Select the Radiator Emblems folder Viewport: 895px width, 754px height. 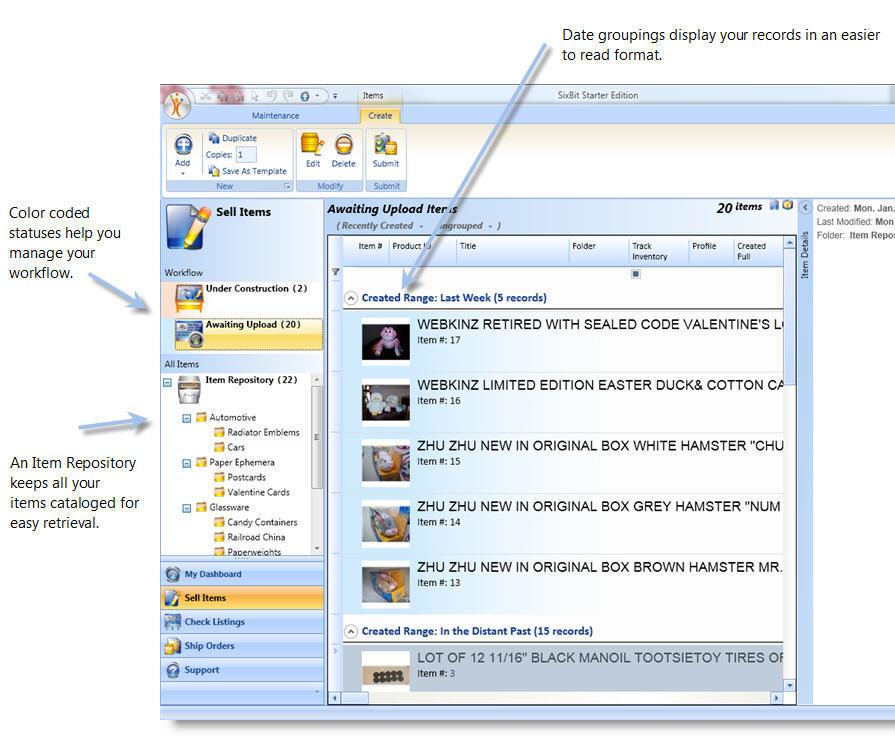(263, 433)
